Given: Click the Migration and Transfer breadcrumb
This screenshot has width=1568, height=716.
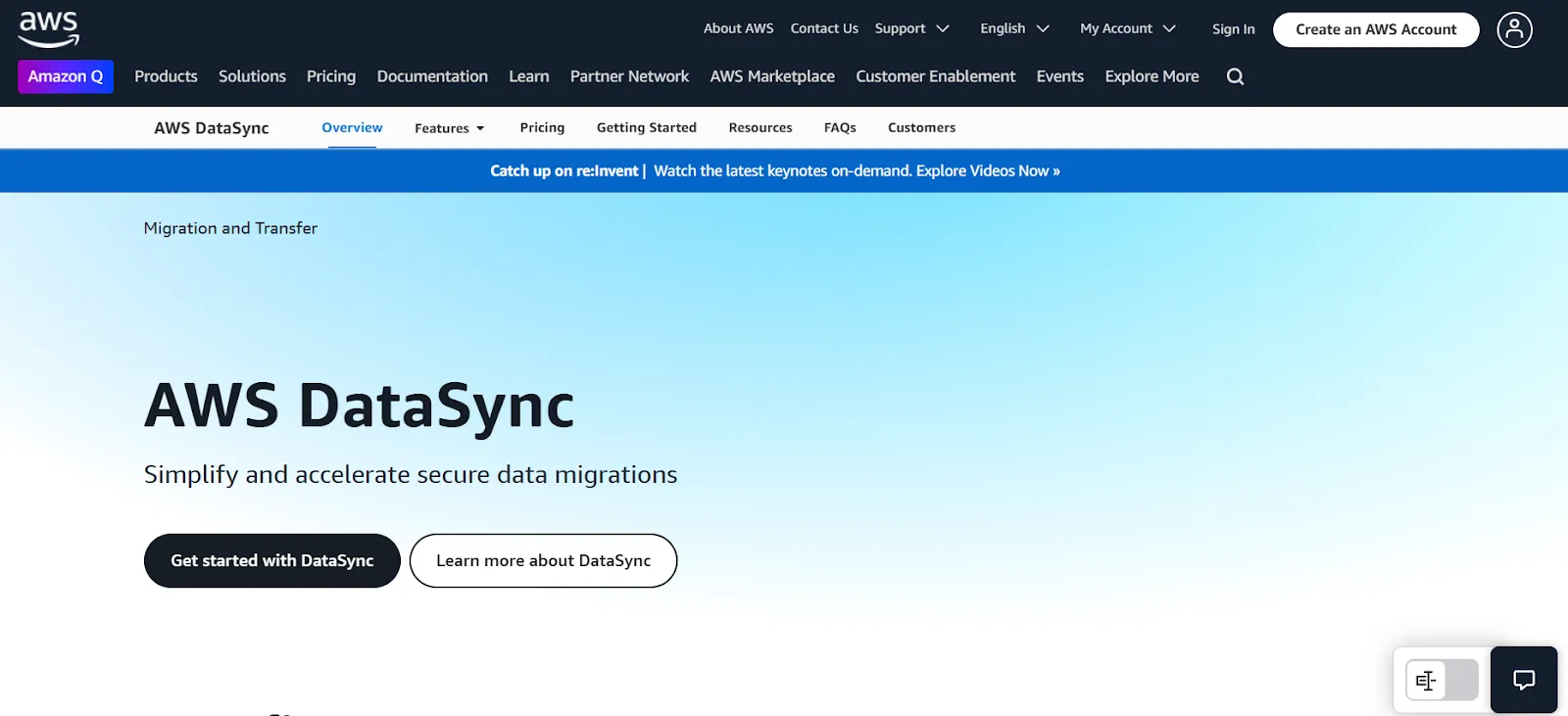Looking at the screenshot, I should point(230,228).
